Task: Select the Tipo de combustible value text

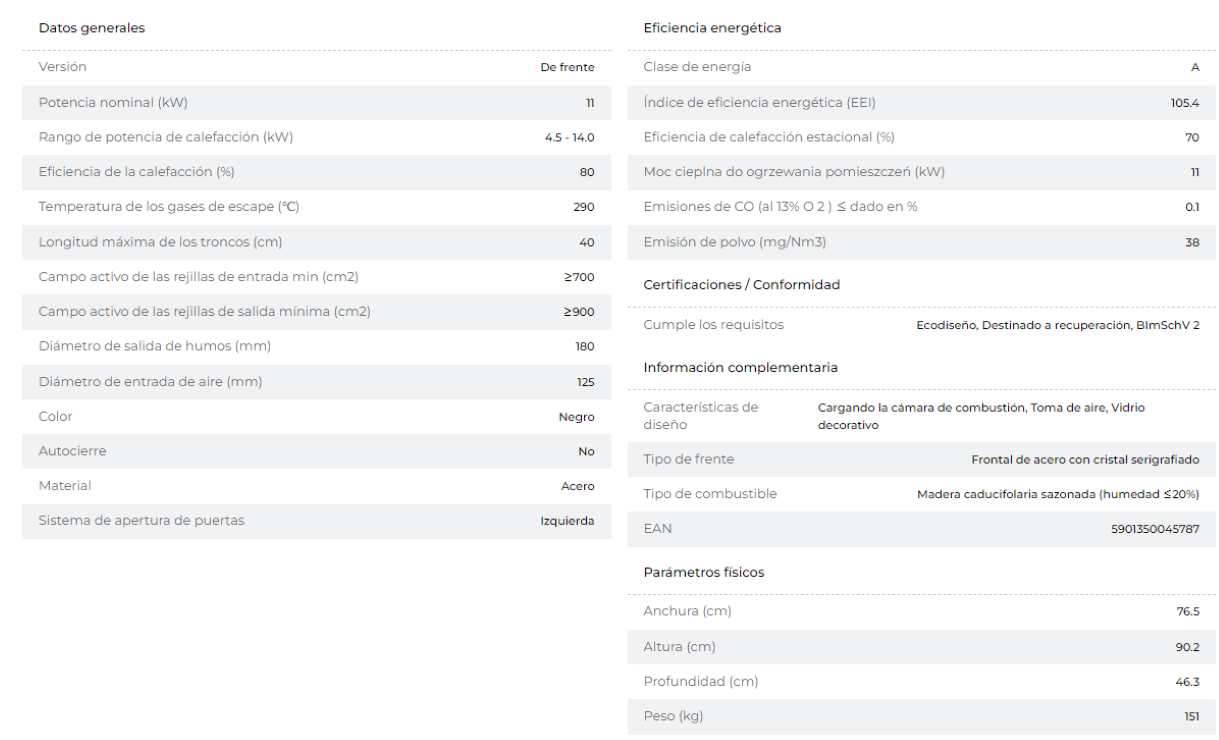Action: click(x=1058, y=494)
